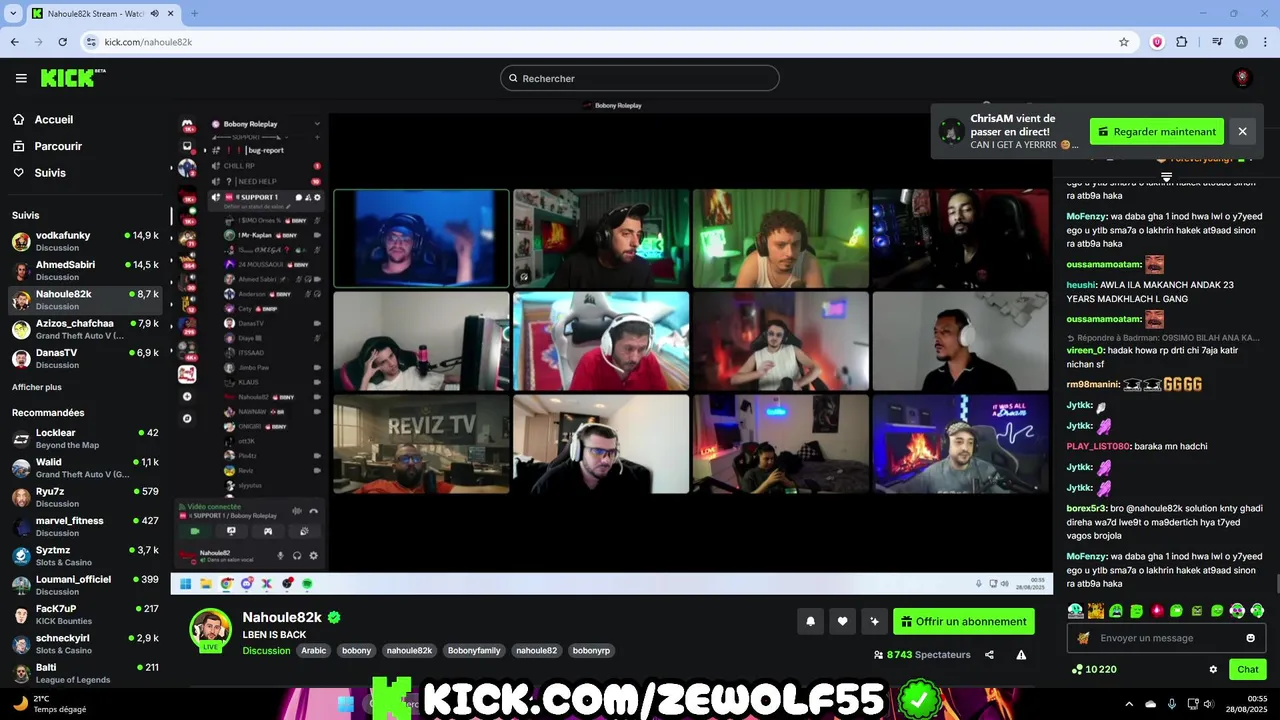Expand followed list with Afficher plus
Image resolution: width=1280 pixels, height=720 pixels.
point(37,387)
